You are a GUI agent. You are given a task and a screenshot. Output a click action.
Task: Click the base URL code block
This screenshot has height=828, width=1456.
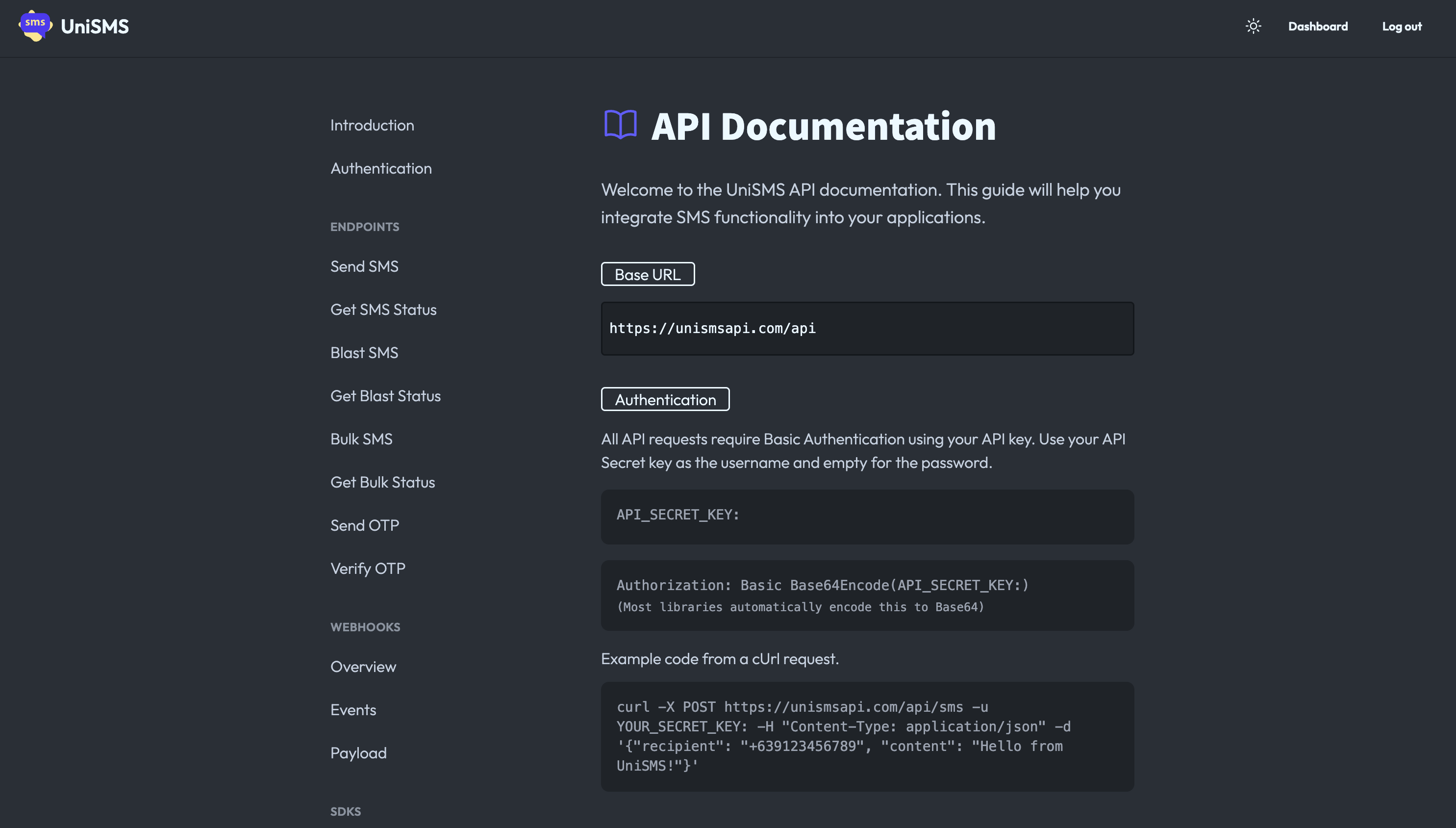(867, 329)
